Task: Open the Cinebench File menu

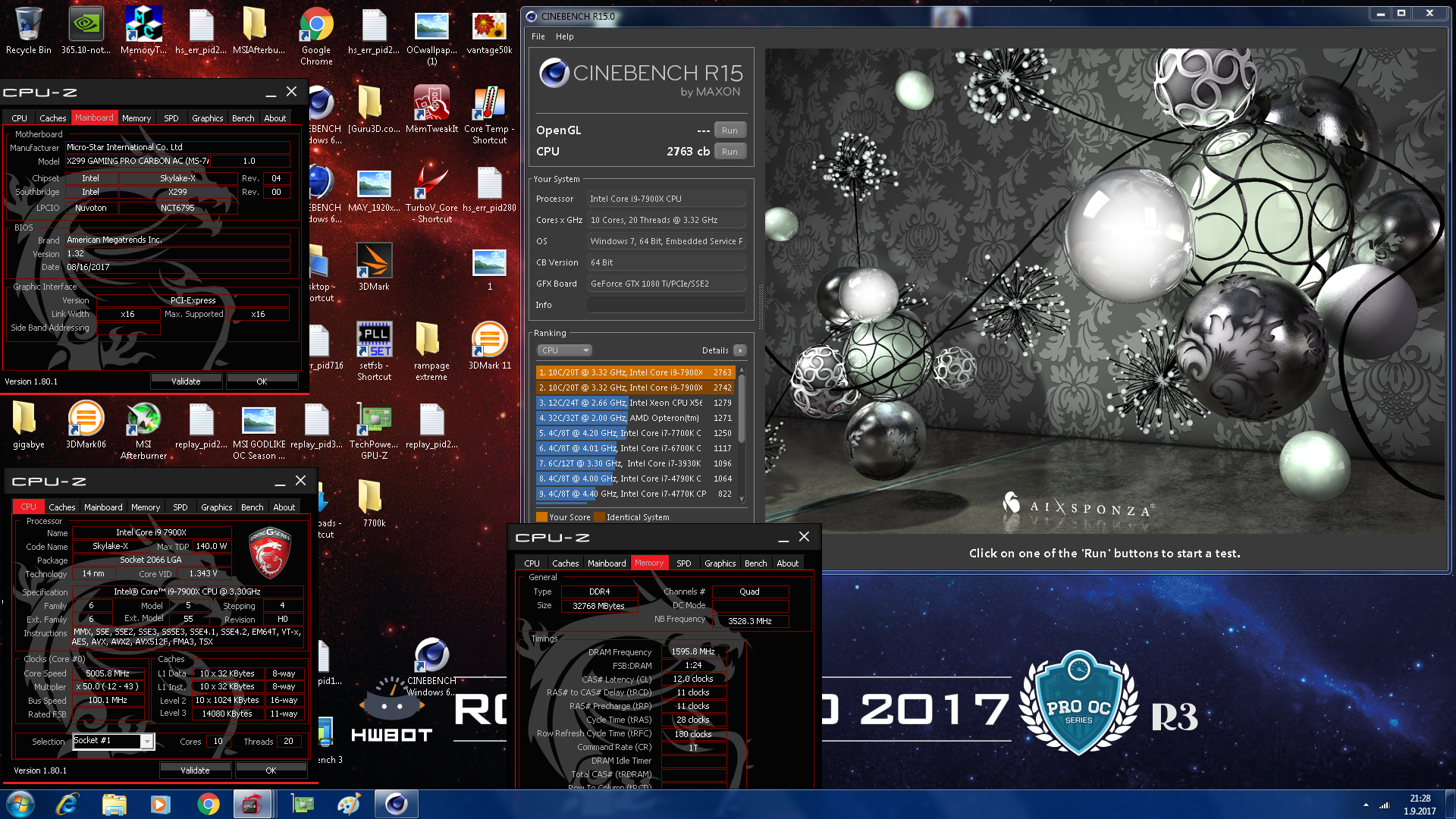Action: tap(538, 36)
